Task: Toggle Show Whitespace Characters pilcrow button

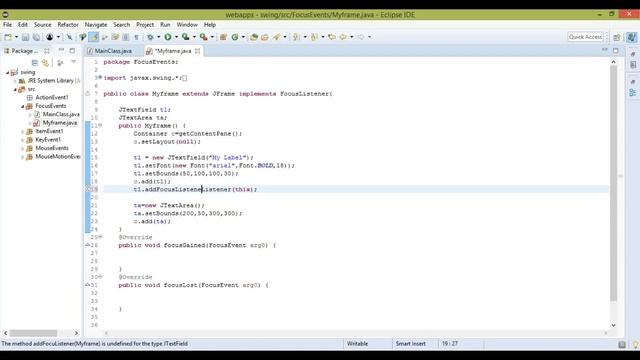Action: (x=136, y=37)
